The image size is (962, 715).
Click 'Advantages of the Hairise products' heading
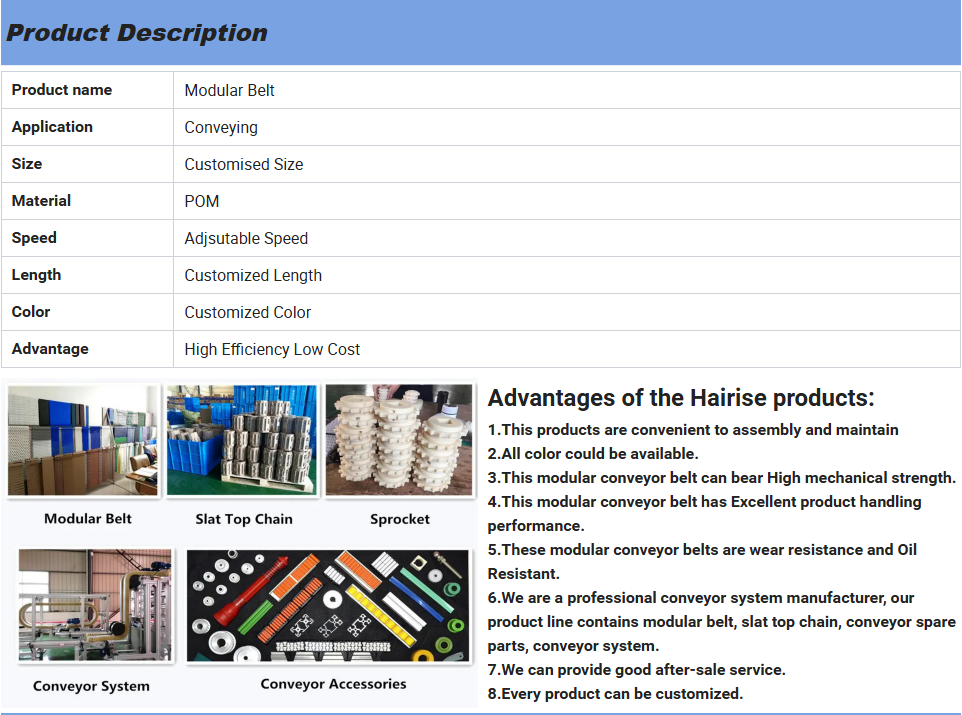tap(681, 398)
